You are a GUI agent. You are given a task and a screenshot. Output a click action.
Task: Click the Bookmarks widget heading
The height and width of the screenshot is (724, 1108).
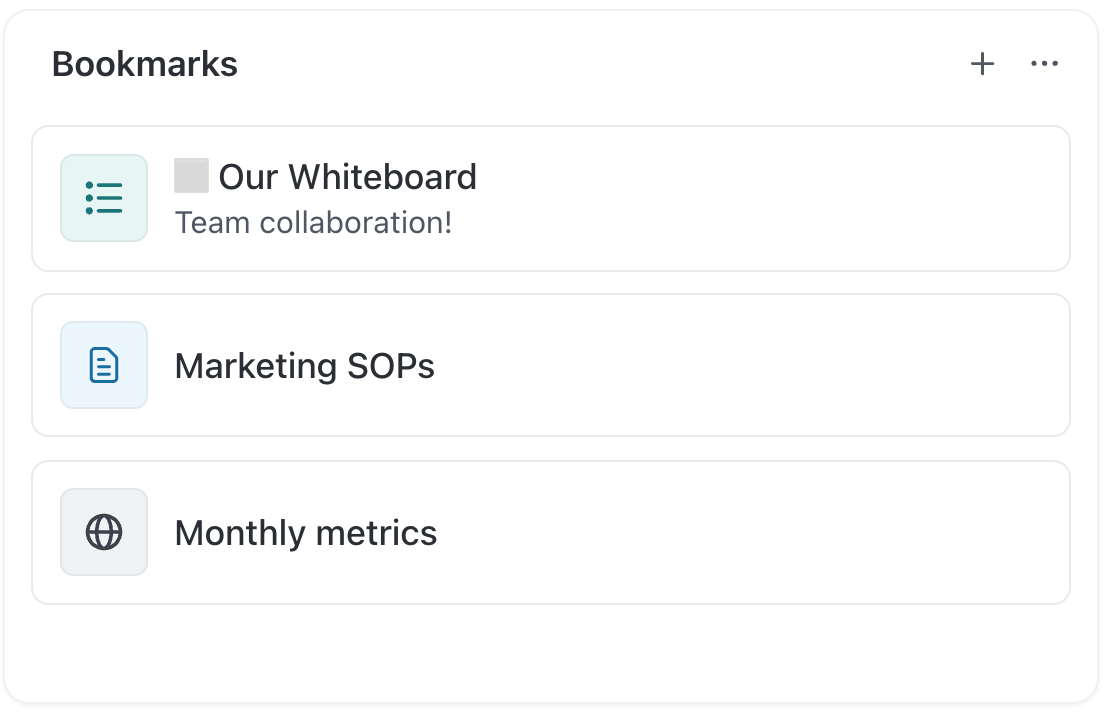point(145,65)
